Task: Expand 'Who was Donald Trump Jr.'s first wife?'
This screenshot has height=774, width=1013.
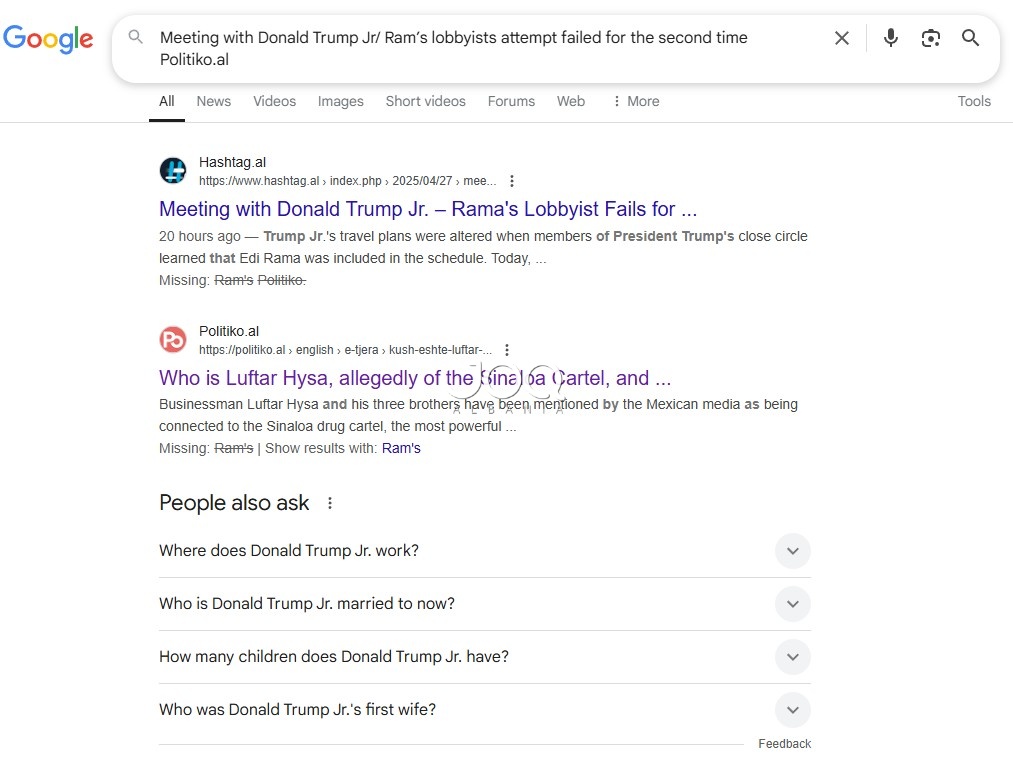Action: click(x=485, y=710)
